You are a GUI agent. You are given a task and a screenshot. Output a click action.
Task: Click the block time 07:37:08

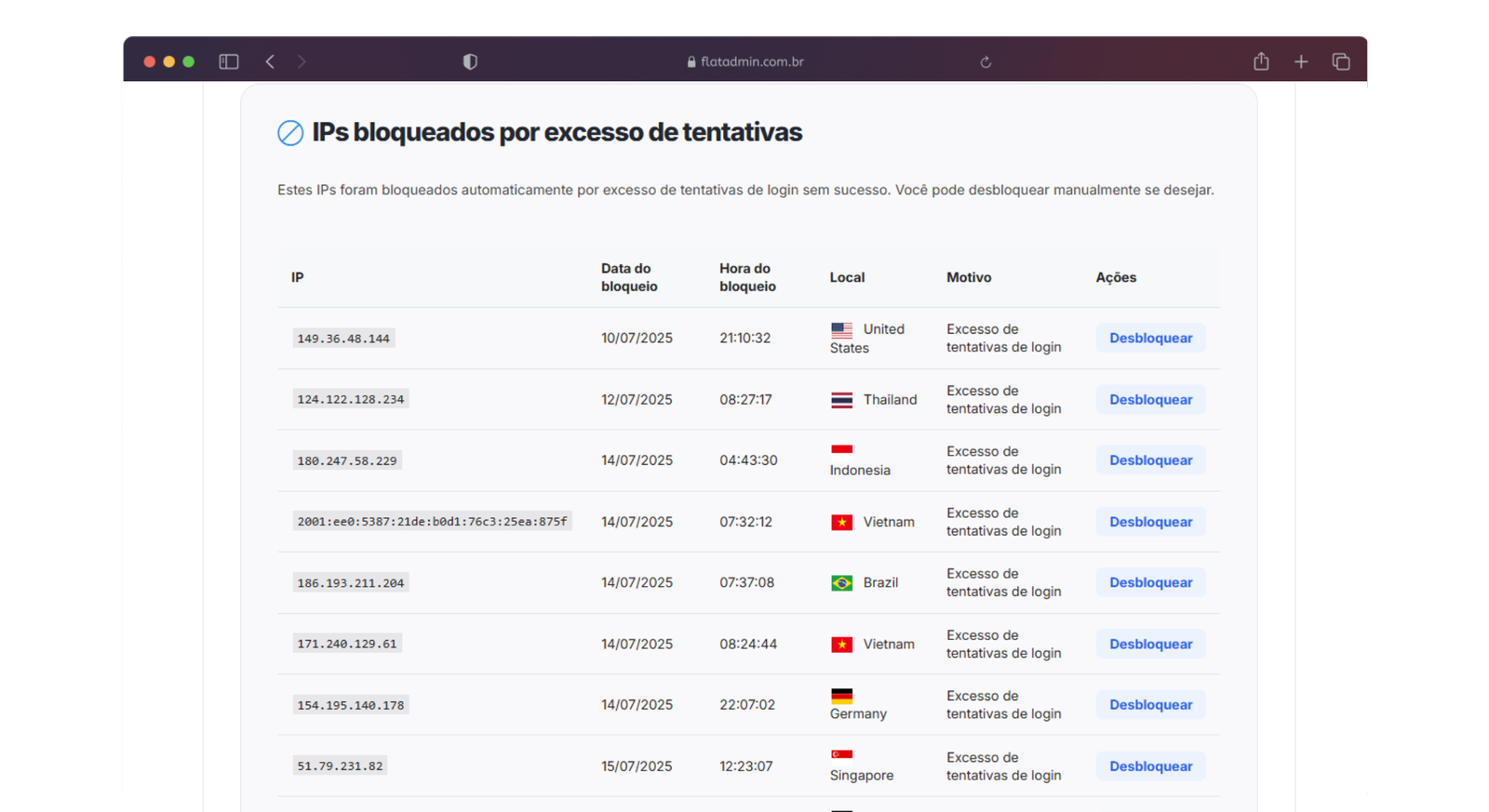point(746,582)
